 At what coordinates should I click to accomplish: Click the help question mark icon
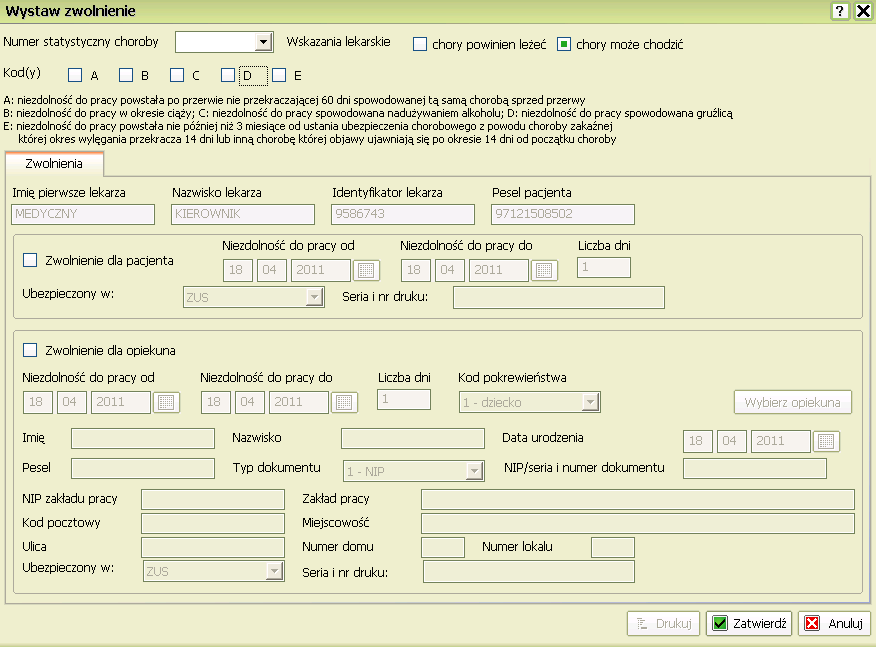pyautogui.click(x=840, y=11)
